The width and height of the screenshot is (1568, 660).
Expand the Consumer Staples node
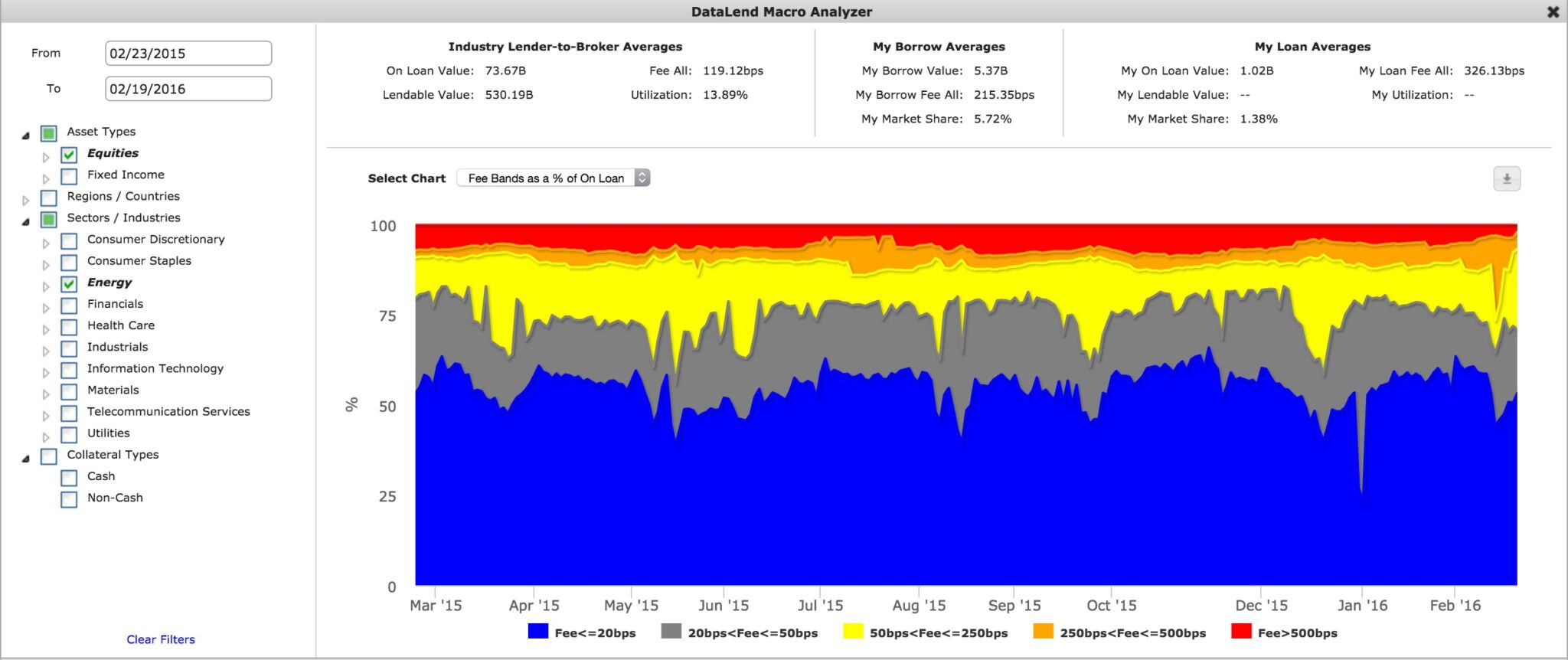46,265
